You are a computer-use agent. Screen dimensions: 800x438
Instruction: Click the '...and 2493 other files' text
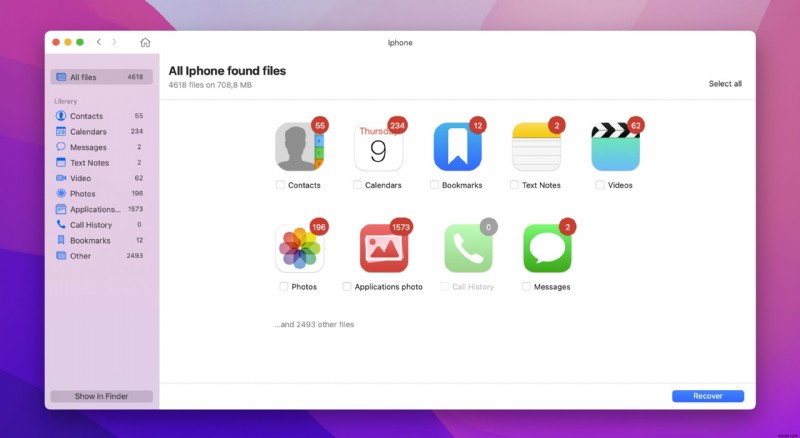click(314, 324)
